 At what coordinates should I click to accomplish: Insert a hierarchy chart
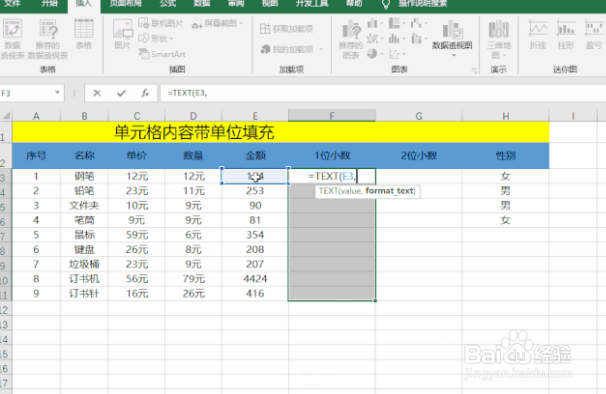click(397, 24)
